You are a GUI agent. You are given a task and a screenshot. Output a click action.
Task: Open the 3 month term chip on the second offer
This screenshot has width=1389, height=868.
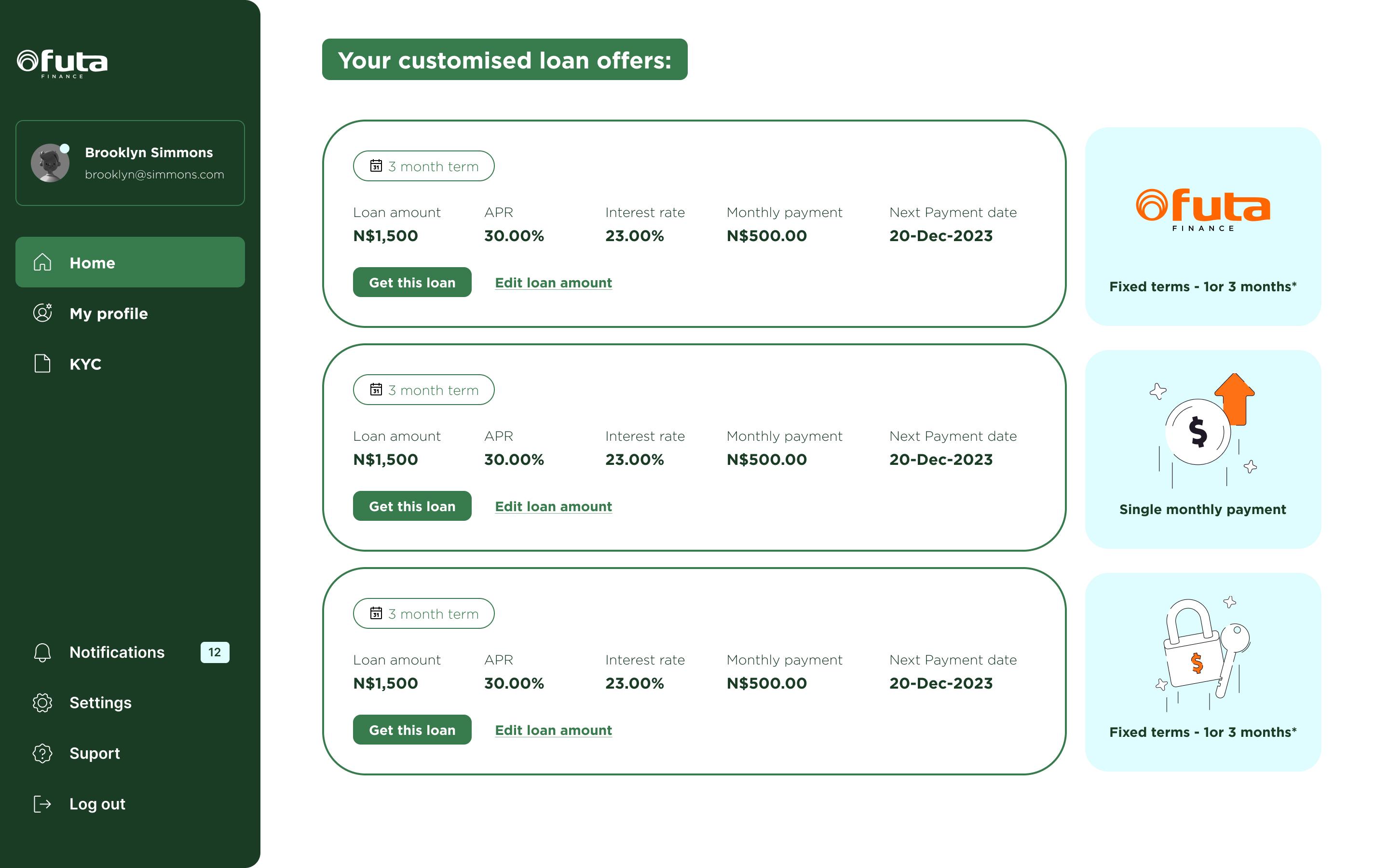point(423,390)
